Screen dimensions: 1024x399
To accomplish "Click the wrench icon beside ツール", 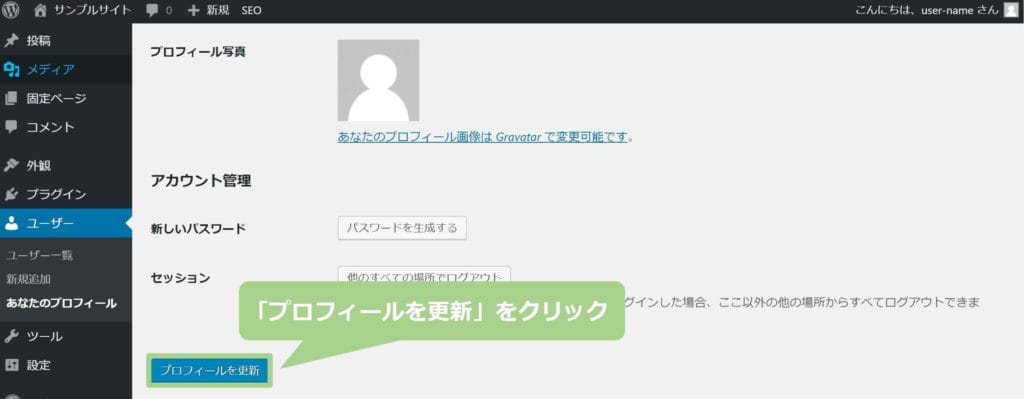I will [11, 336].
